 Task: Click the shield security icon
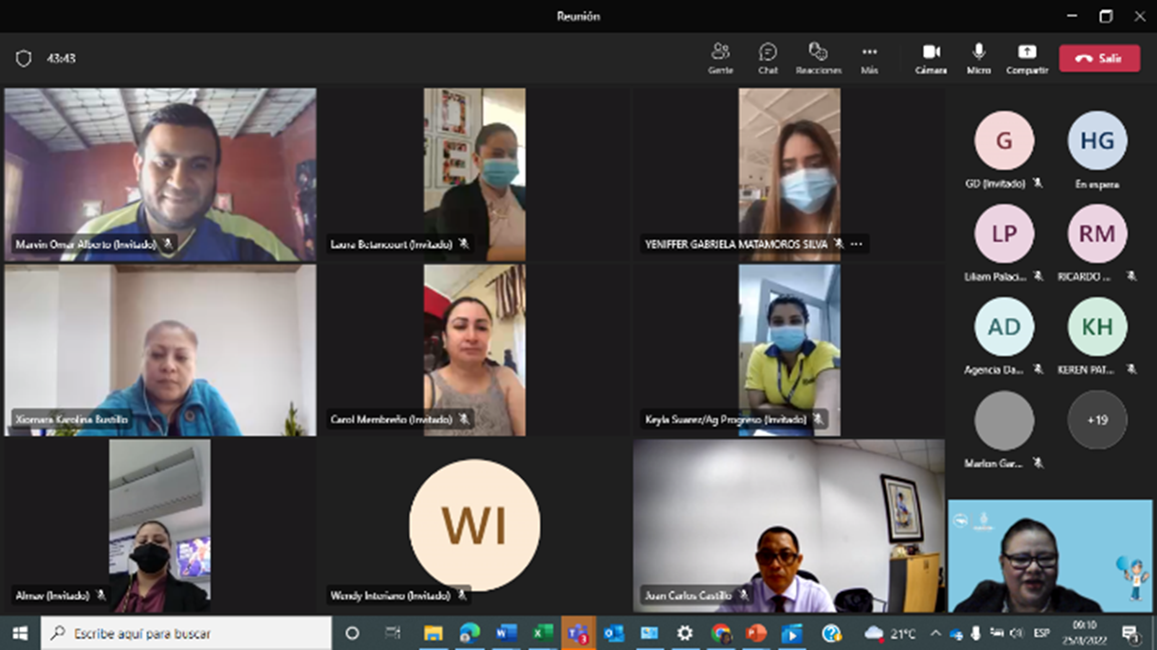(x=24, y=59)
